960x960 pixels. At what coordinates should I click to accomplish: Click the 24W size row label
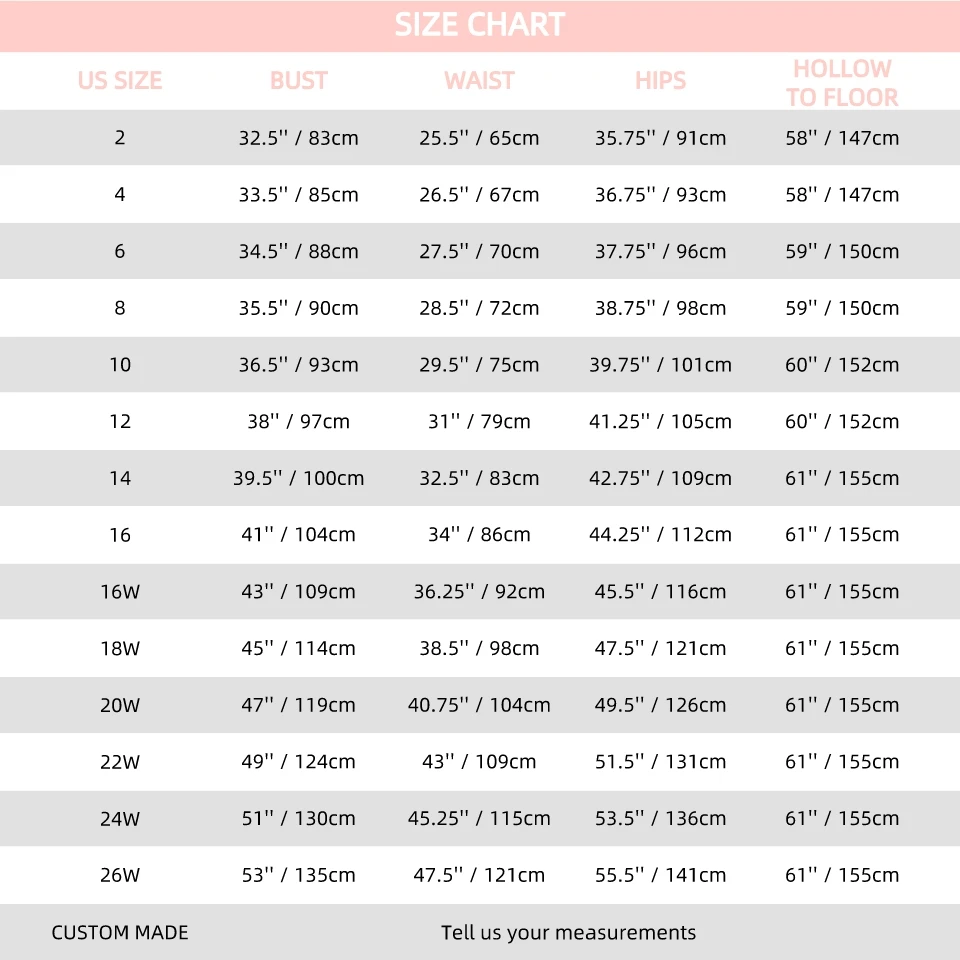tap(120, 819)
